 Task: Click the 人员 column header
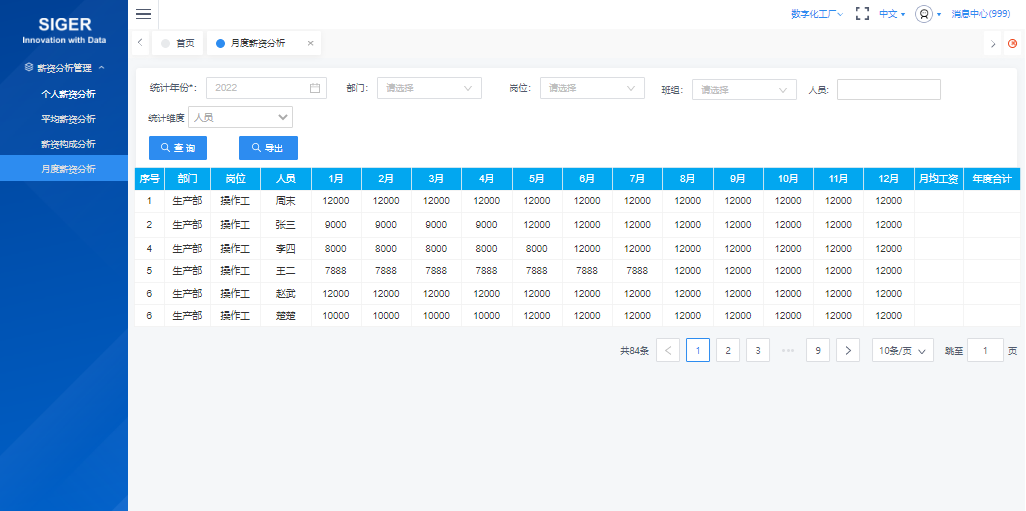pyautogui.click(x=286, y=179)
